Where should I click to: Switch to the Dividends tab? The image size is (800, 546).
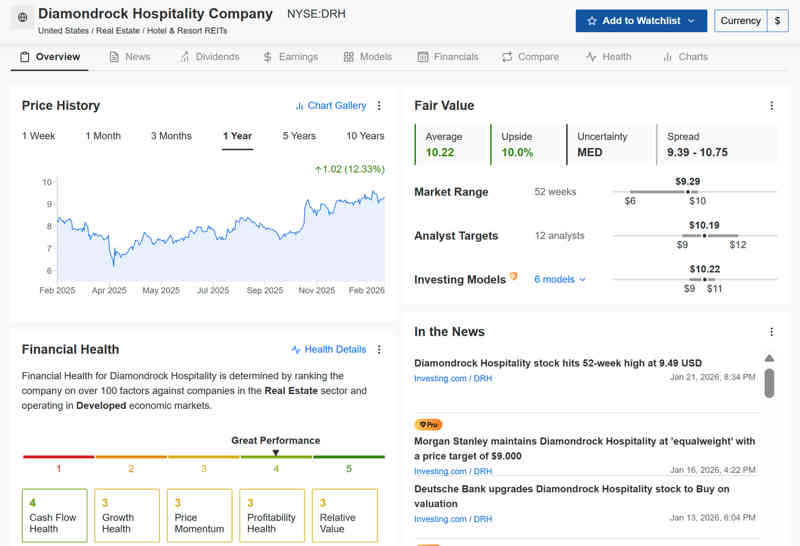point(209,57)
